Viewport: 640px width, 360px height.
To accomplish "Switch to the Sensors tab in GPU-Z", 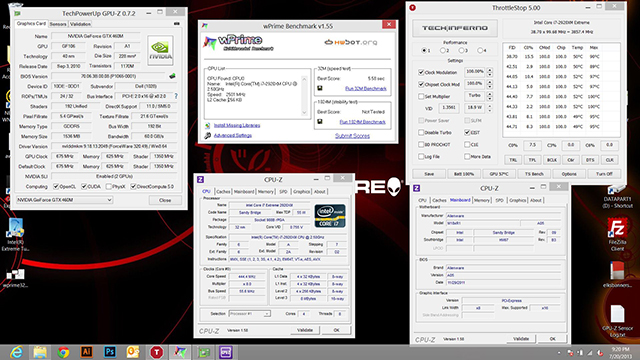I will (x=58, y=24).
